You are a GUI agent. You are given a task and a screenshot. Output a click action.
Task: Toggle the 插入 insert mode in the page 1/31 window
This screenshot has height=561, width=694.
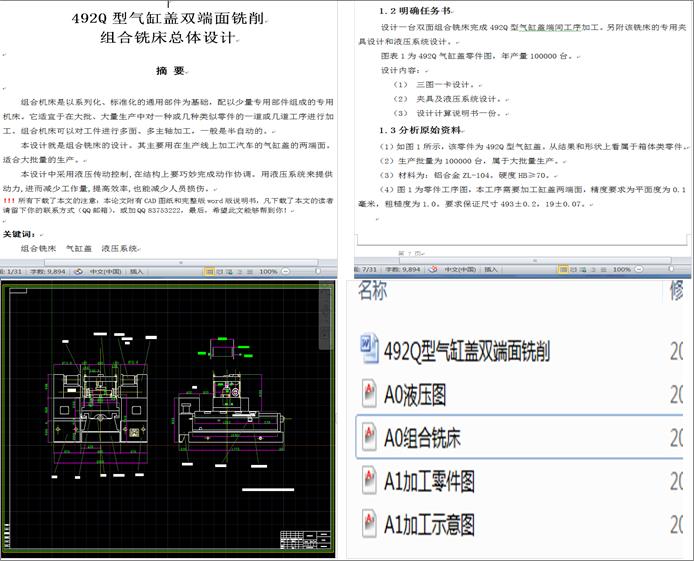click(x=136, y=271)
